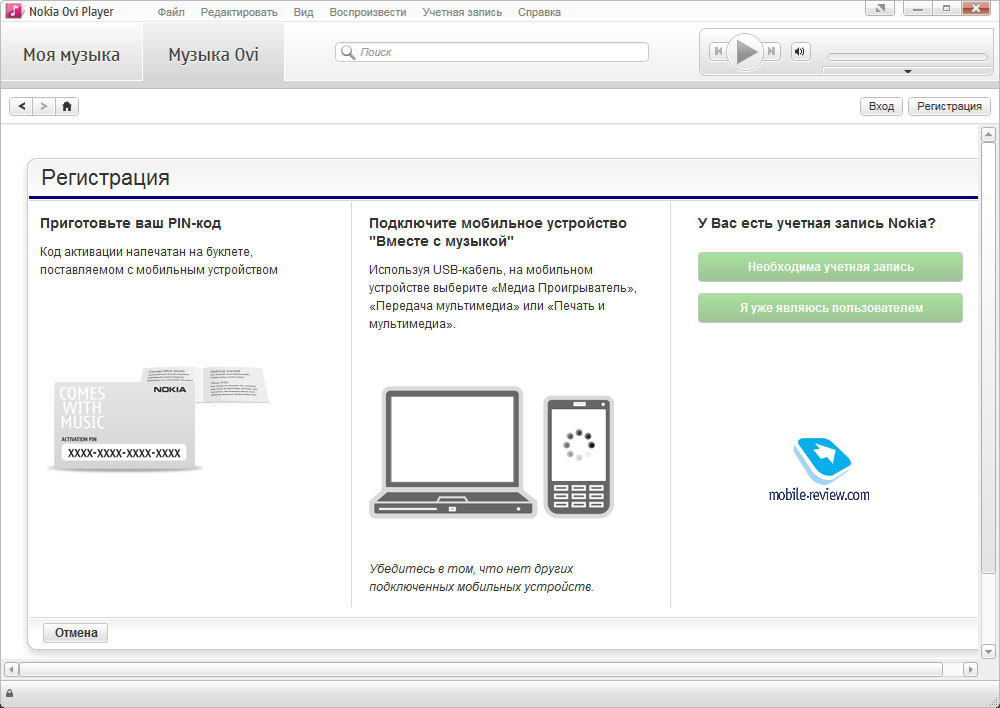This screenshot has width=1000, height=708.
Task: Switch to the Моя музыка tab
Action: pos(71,54)
